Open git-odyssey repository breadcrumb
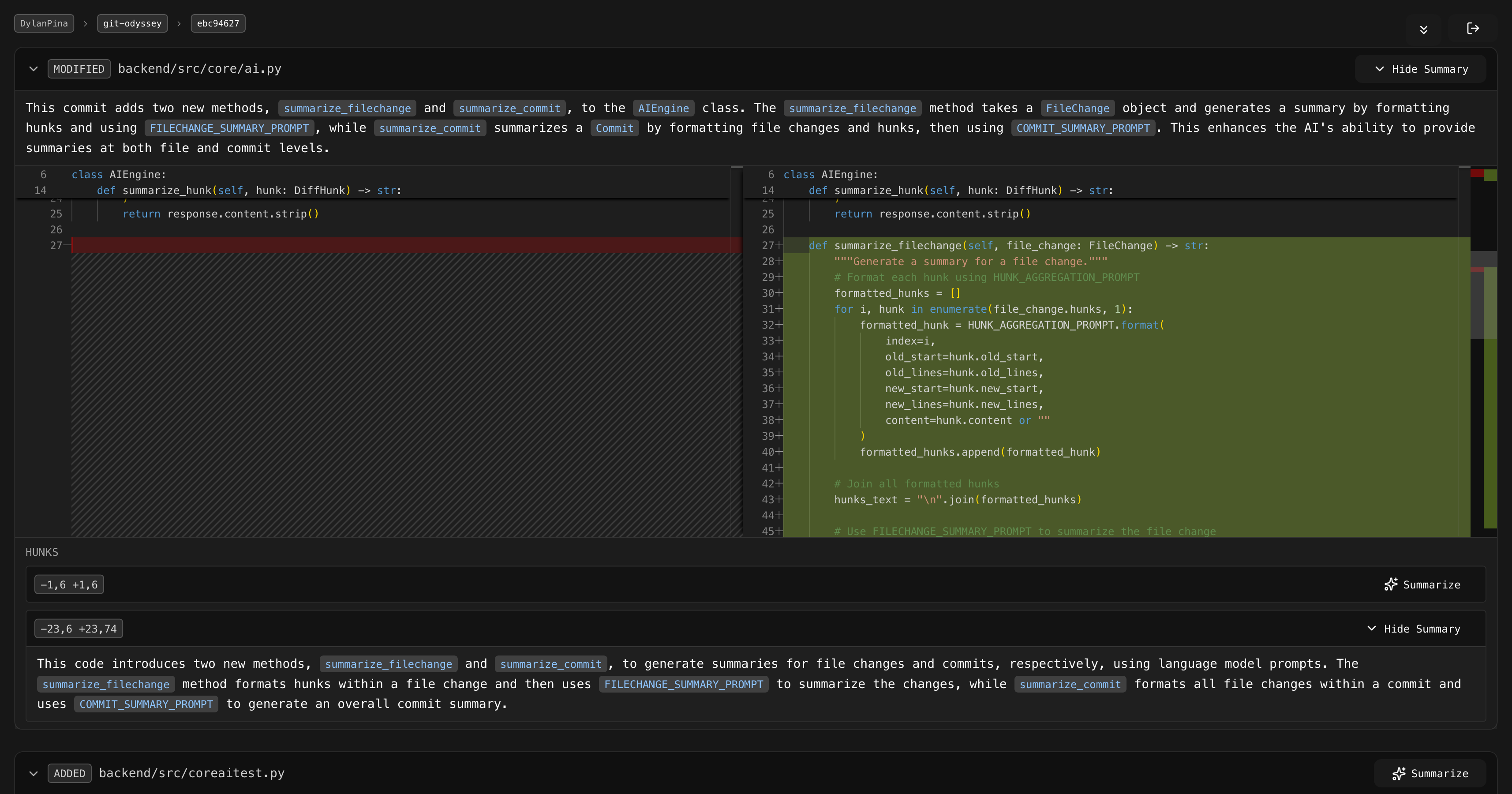 (132, 23)
